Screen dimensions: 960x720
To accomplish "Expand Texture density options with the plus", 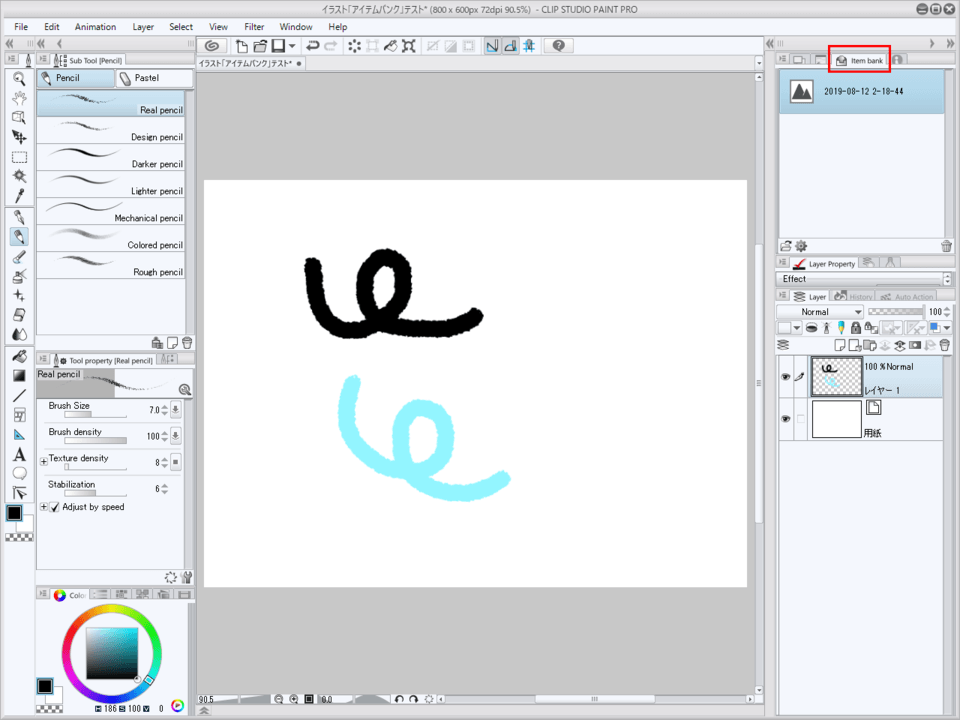I will pyautogui.click(x=42, y=461).
